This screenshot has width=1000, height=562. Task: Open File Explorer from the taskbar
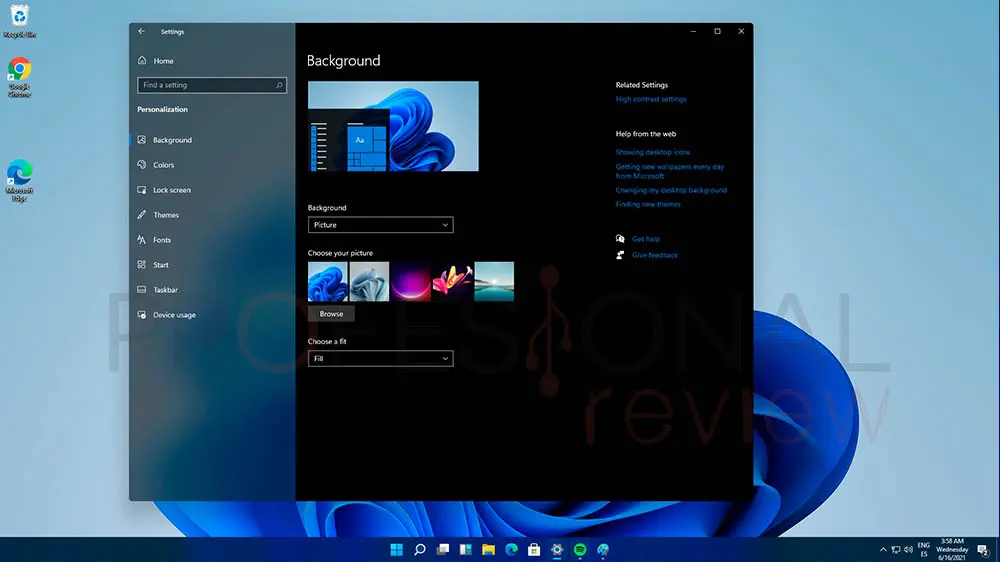[x=489, y=549]
